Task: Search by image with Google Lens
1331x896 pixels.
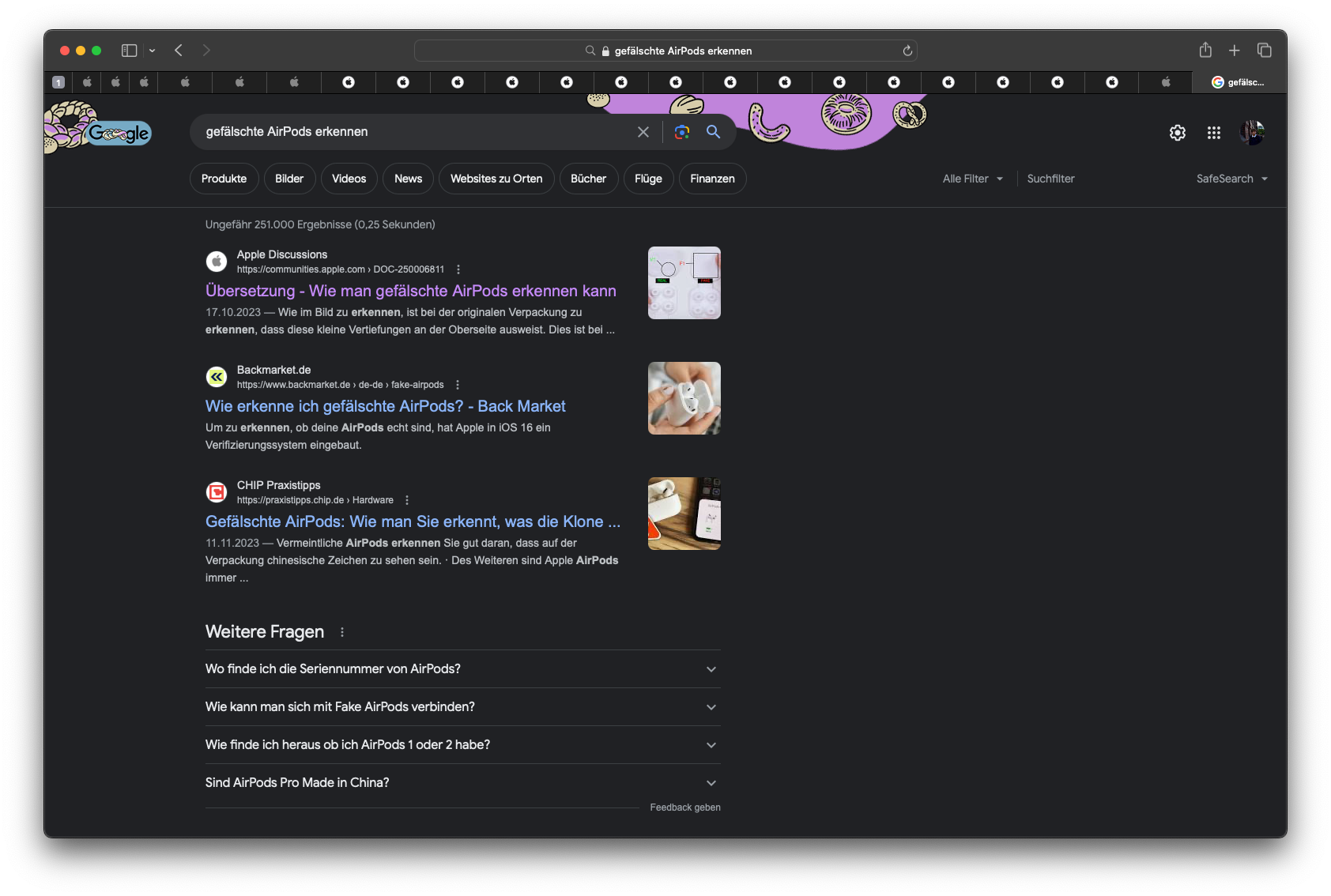Action: point(682,132)
